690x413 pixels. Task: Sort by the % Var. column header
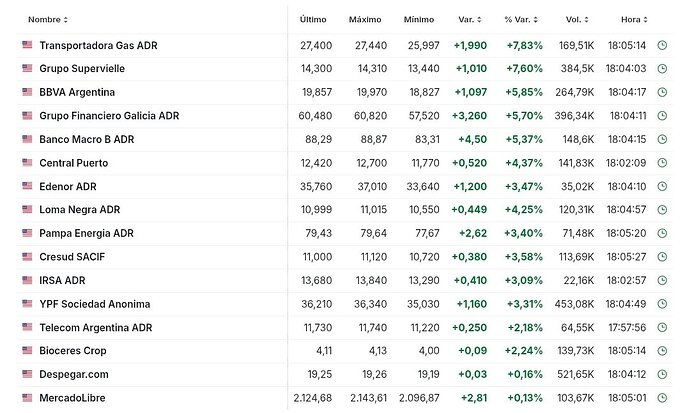[x=521, y=19]
